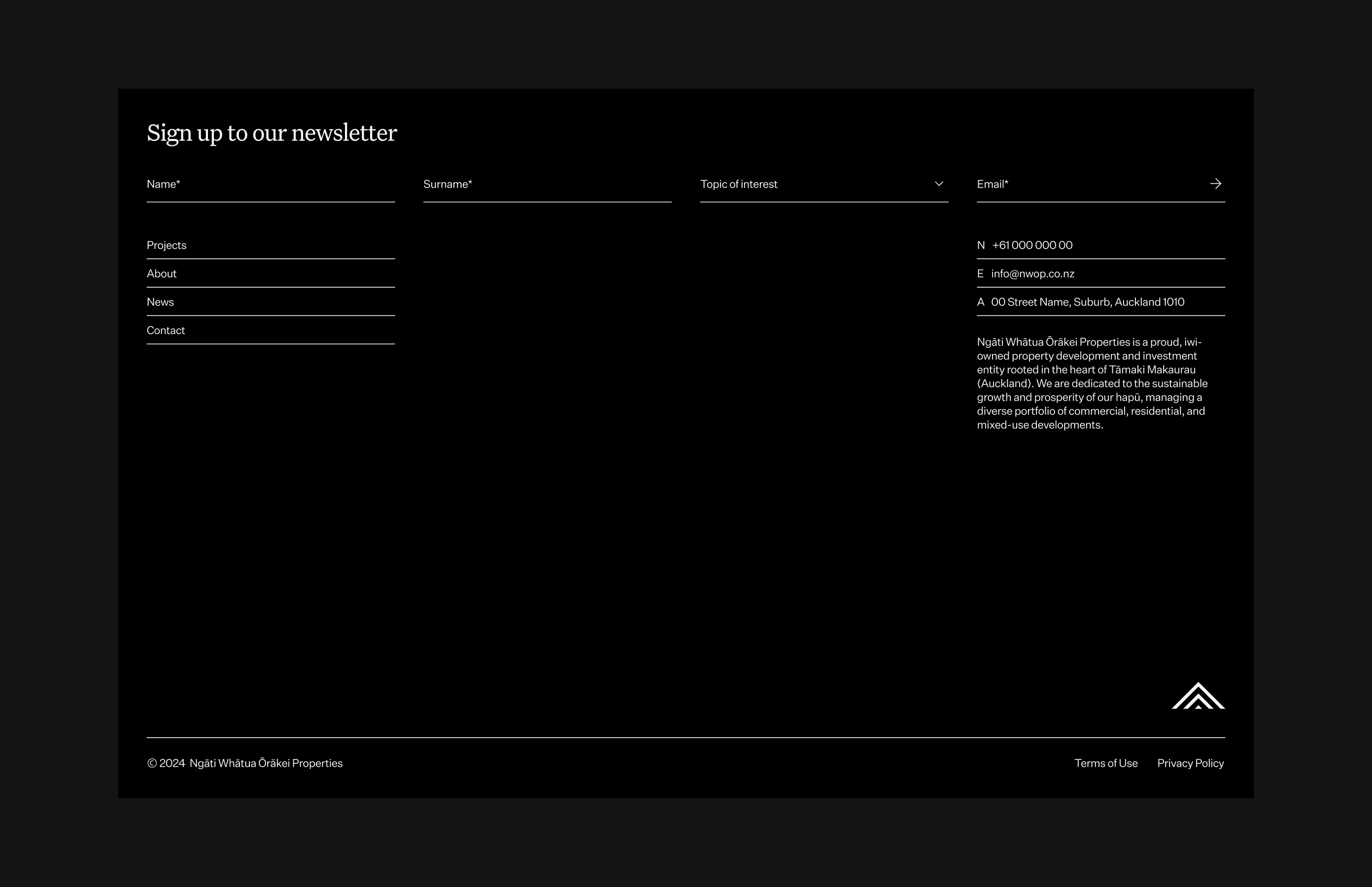This screenshot has width=1372, height=887.
Task: Click the company description paragraph
Action: click(x=1092, y=383)
